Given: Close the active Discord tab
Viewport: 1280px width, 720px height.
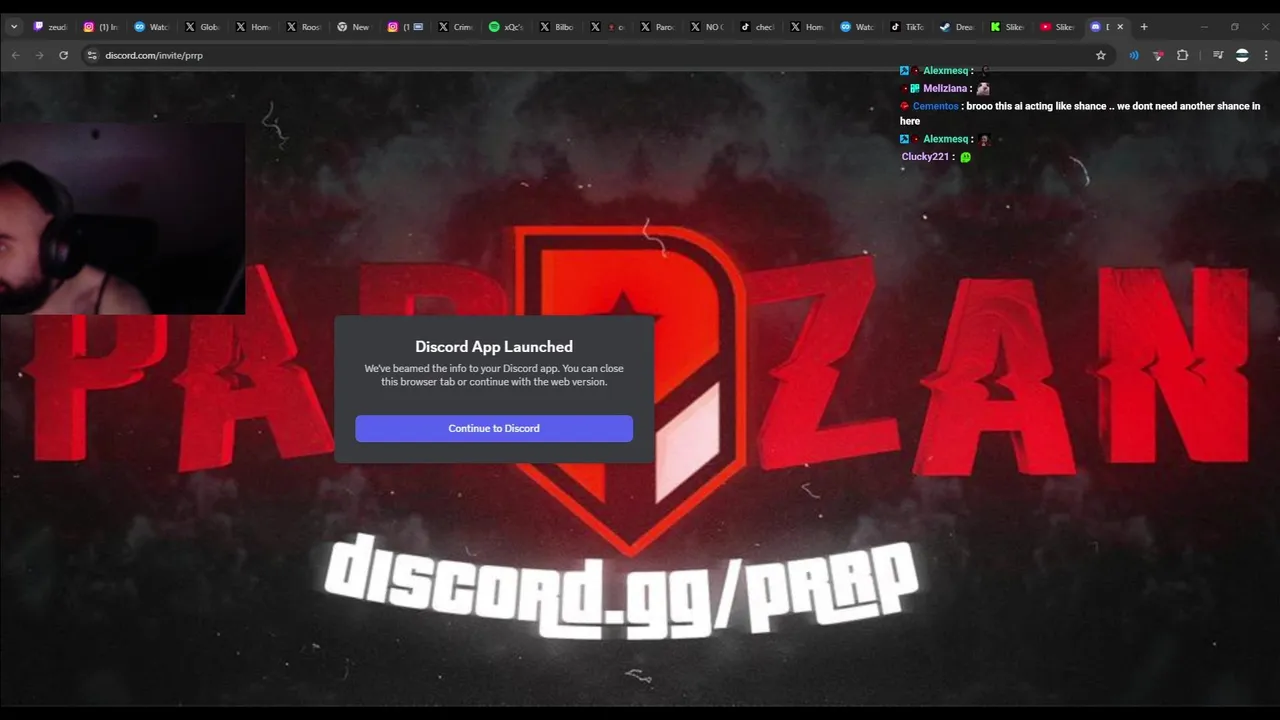Looking at the screenshot, I should [x=1120, y=27].
